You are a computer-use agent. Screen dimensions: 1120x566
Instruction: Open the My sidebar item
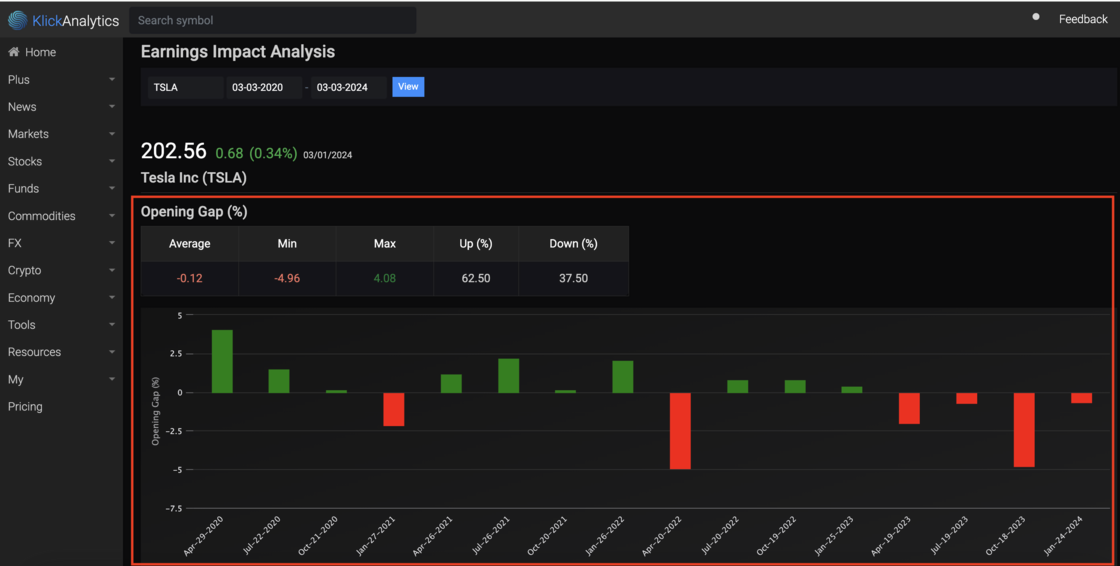(x=16, y=379)
